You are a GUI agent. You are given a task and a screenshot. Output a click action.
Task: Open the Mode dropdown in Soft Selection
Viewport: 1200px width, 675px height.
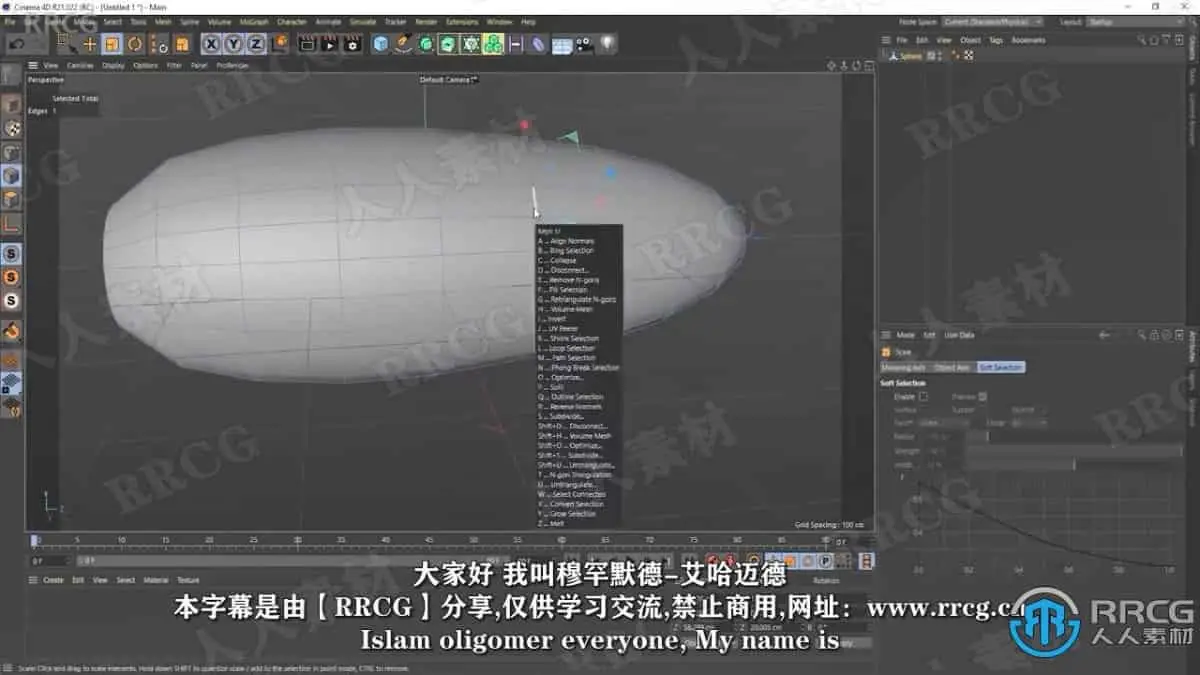(x=1028, y=423)
